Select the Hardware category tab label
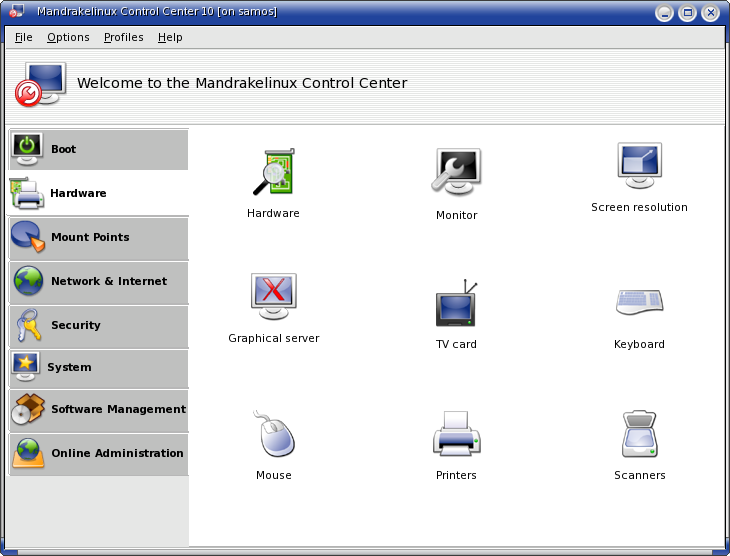Screen dimensions: 730x556 pos(78,193)
